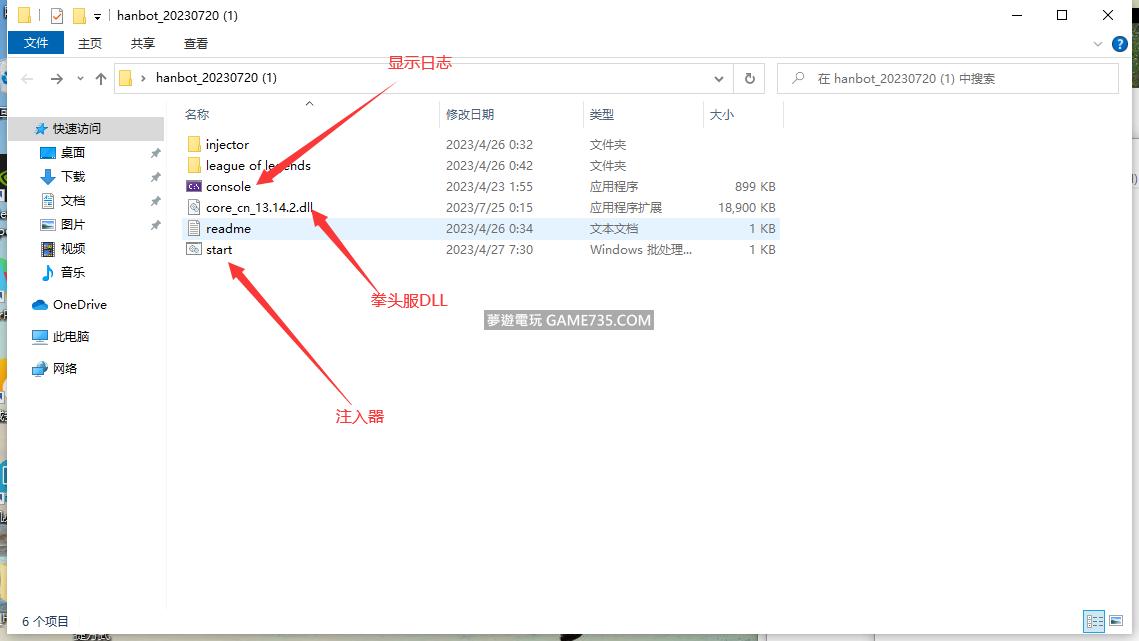The width and height of the screenshot is (1139, 641).
Task: Click the injector date 2023/4/26 0:32
Action: 490,145
